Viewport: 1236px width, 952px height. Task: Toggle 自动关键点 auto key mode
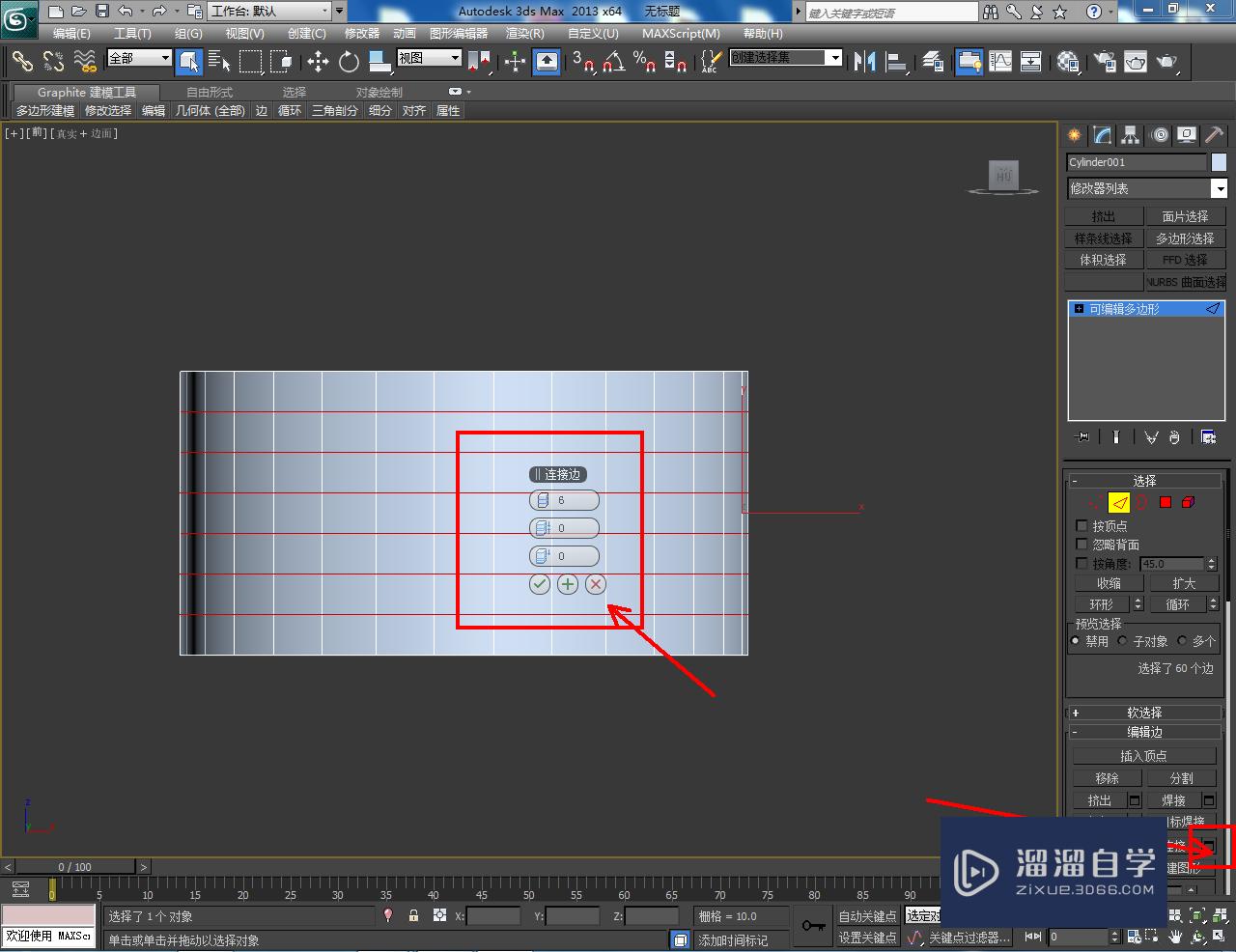click(x=867, y=915)
